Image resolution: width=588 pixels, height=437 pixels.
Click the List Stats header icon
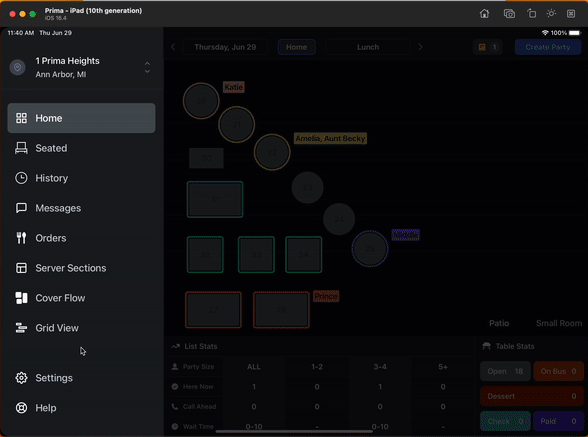pos(176,346)
